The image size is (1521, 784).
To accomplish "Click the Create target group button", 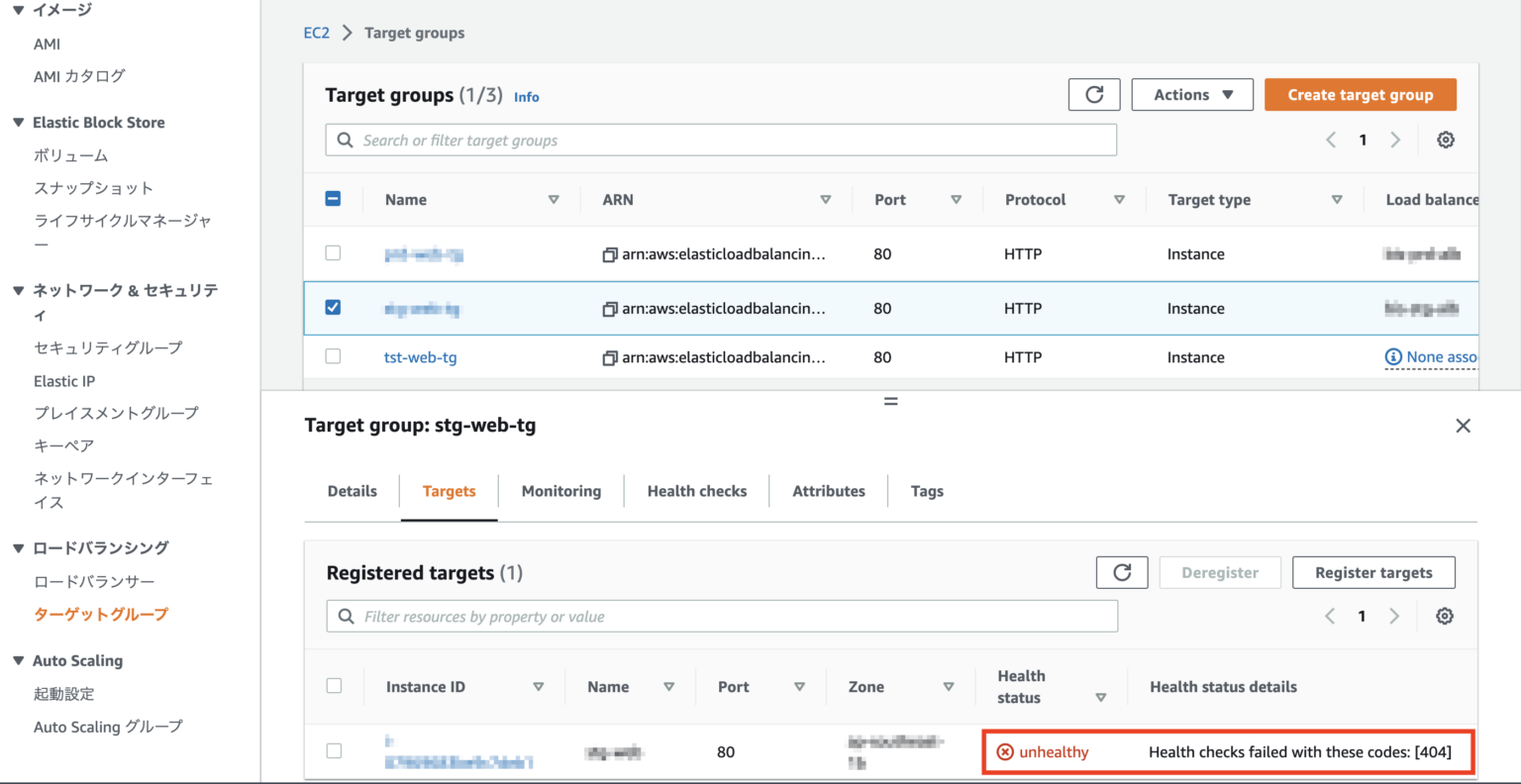I will 1361,94.
